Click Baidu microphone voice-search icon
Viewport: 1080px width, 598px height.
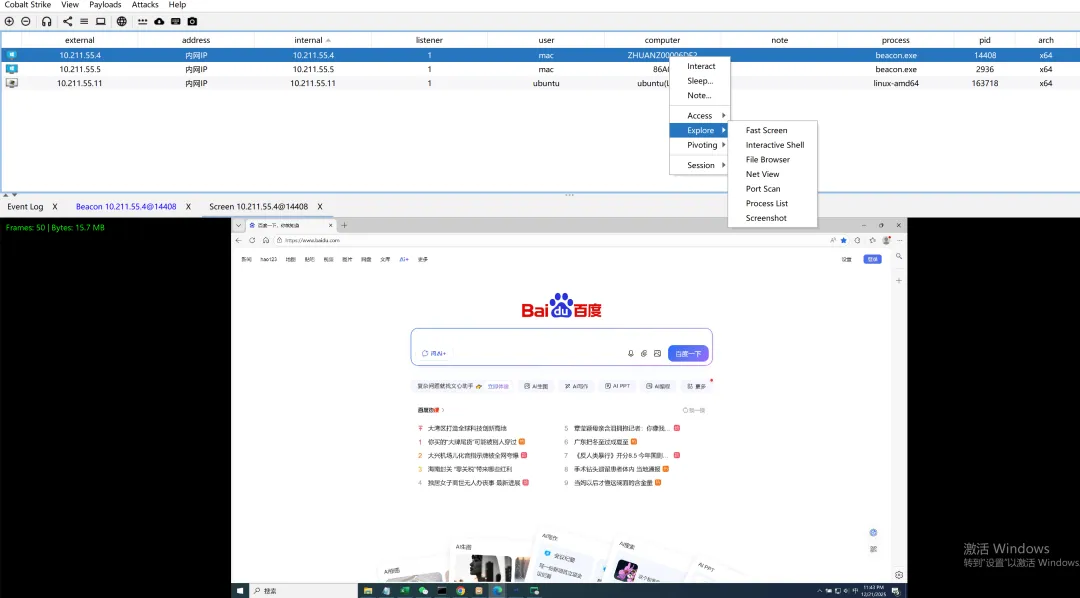630,353
